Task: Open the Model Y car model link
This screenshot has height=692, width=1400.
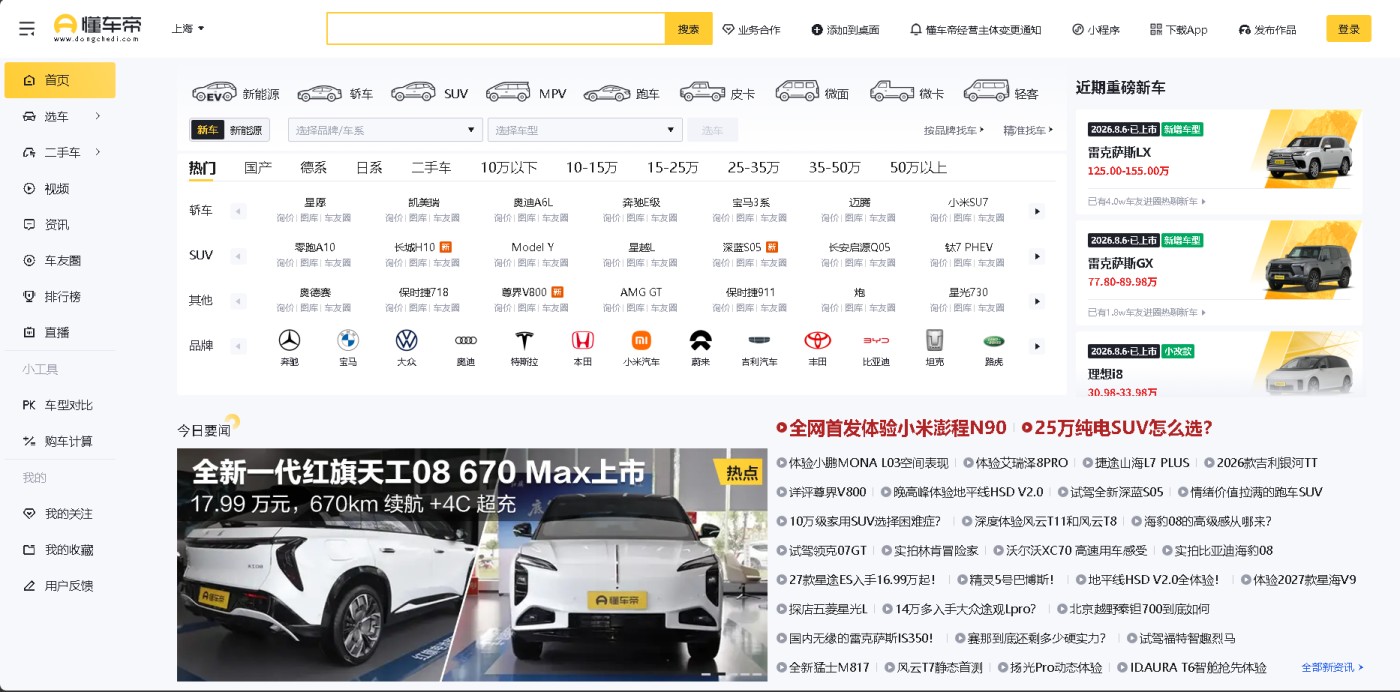Action: pyautogui.click(x=532, y=247)
